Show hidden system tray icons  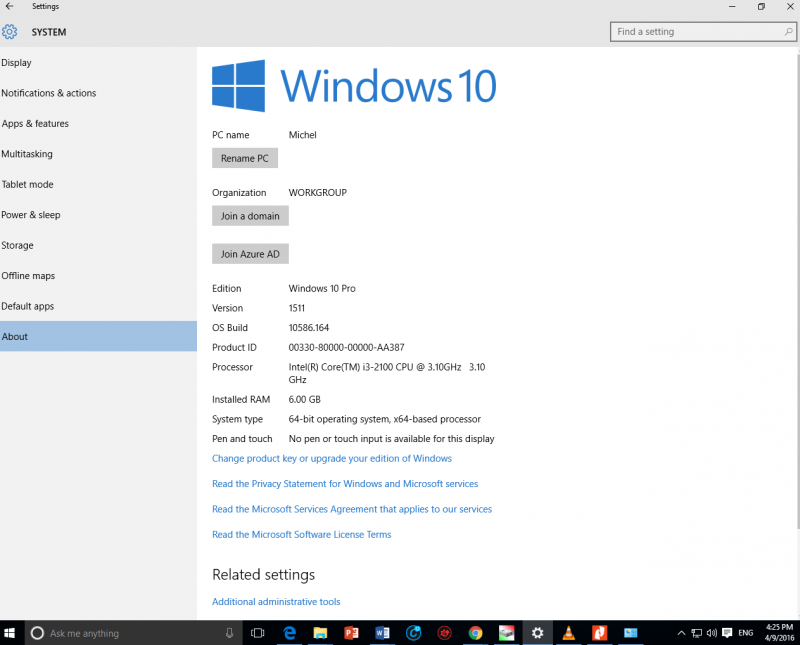click(x=682, y=633)
